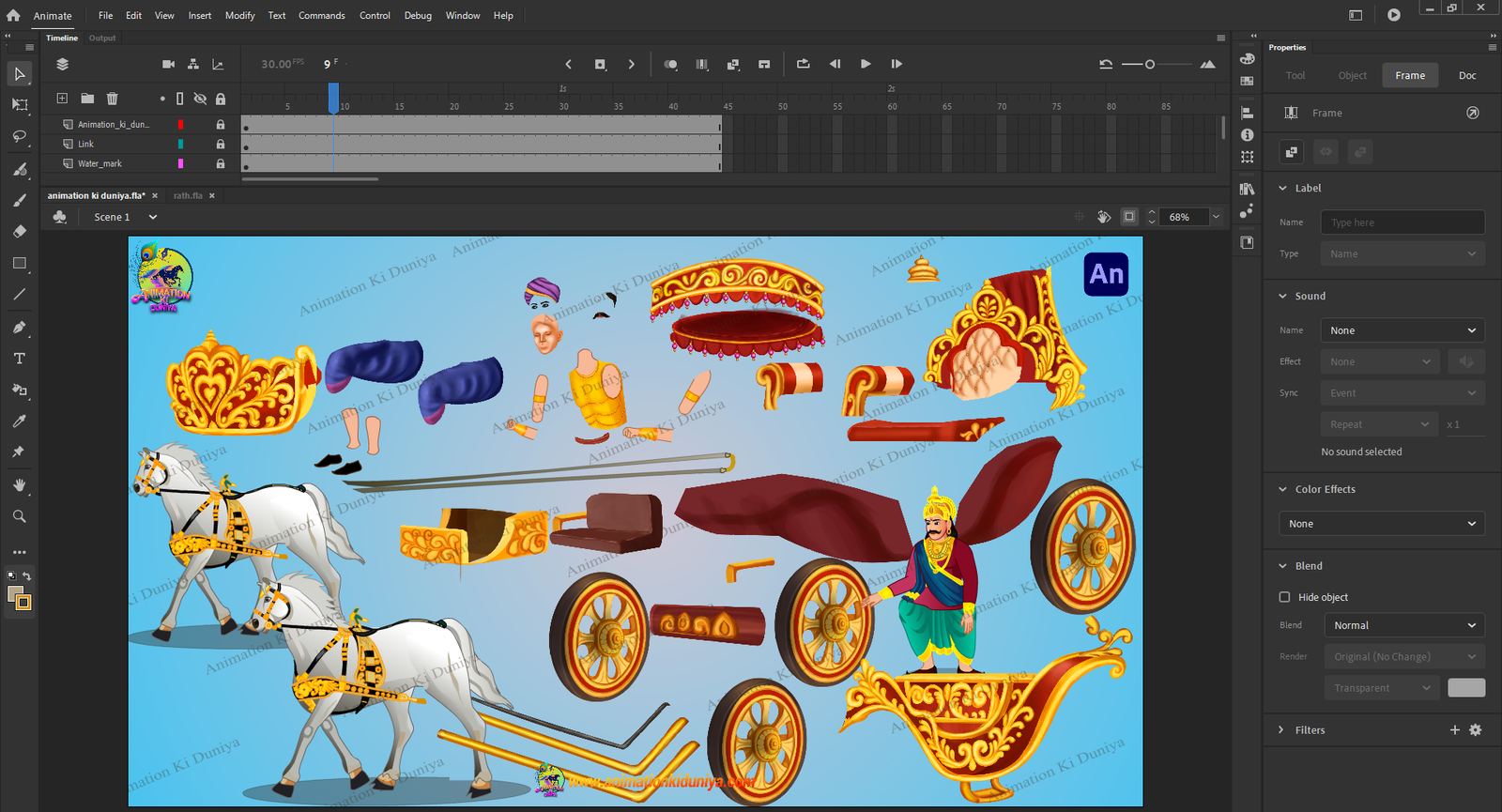Enable the Hide object checkbox

1284,597
